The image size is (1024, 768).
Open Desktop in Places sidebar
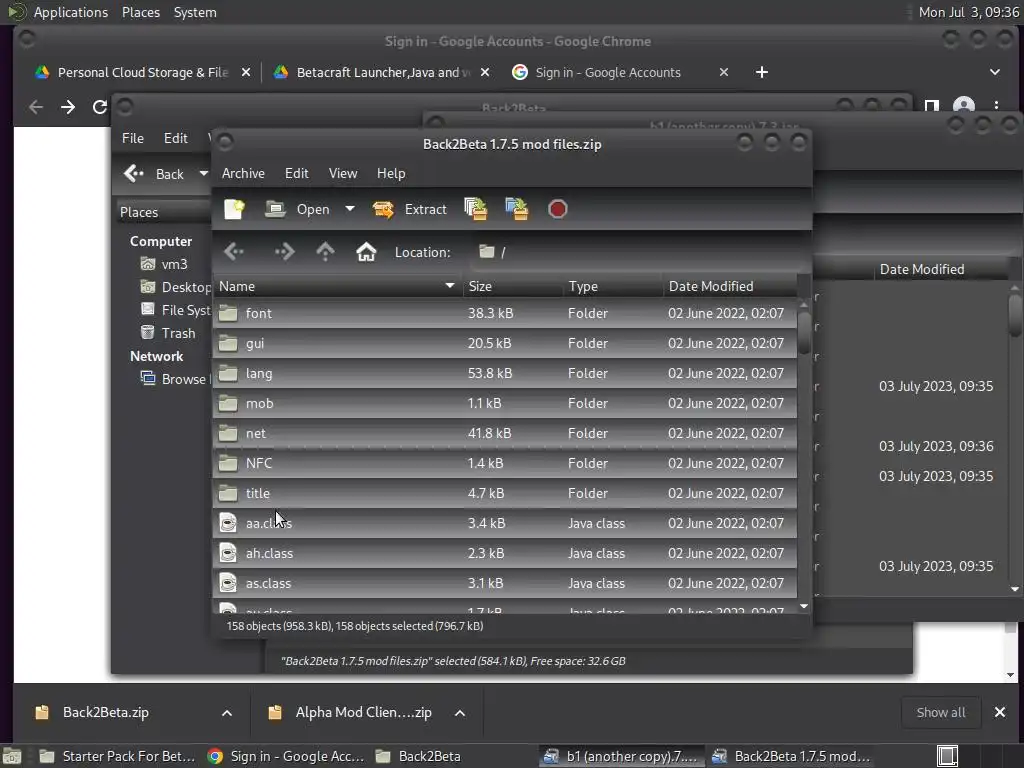(x=176, y=287)
